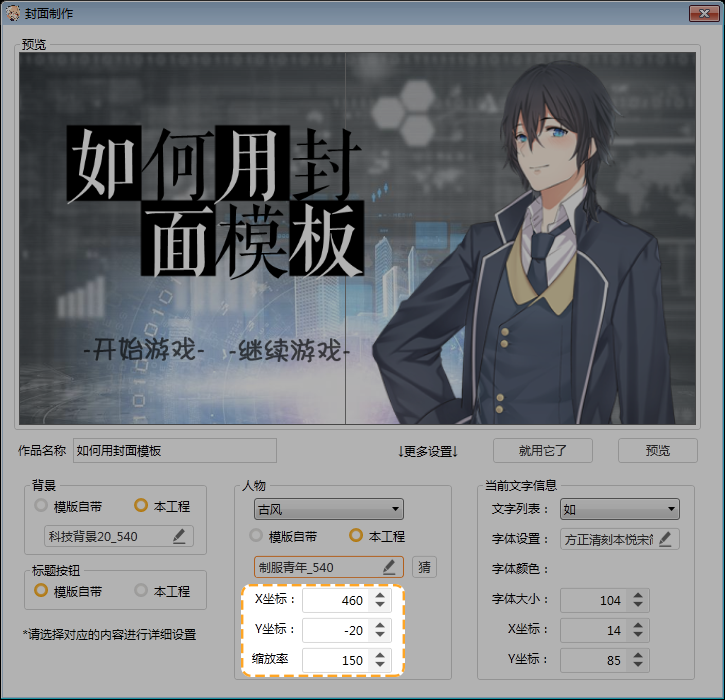Increase 缩放率 value 150 with up arrow

[x=379, y=656]
